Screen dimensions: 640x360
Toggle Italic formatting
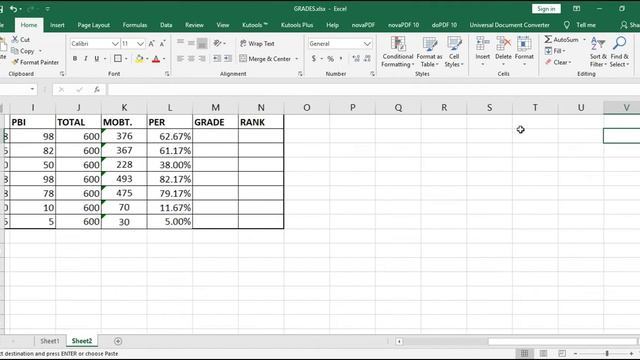[x=86, y=59]
